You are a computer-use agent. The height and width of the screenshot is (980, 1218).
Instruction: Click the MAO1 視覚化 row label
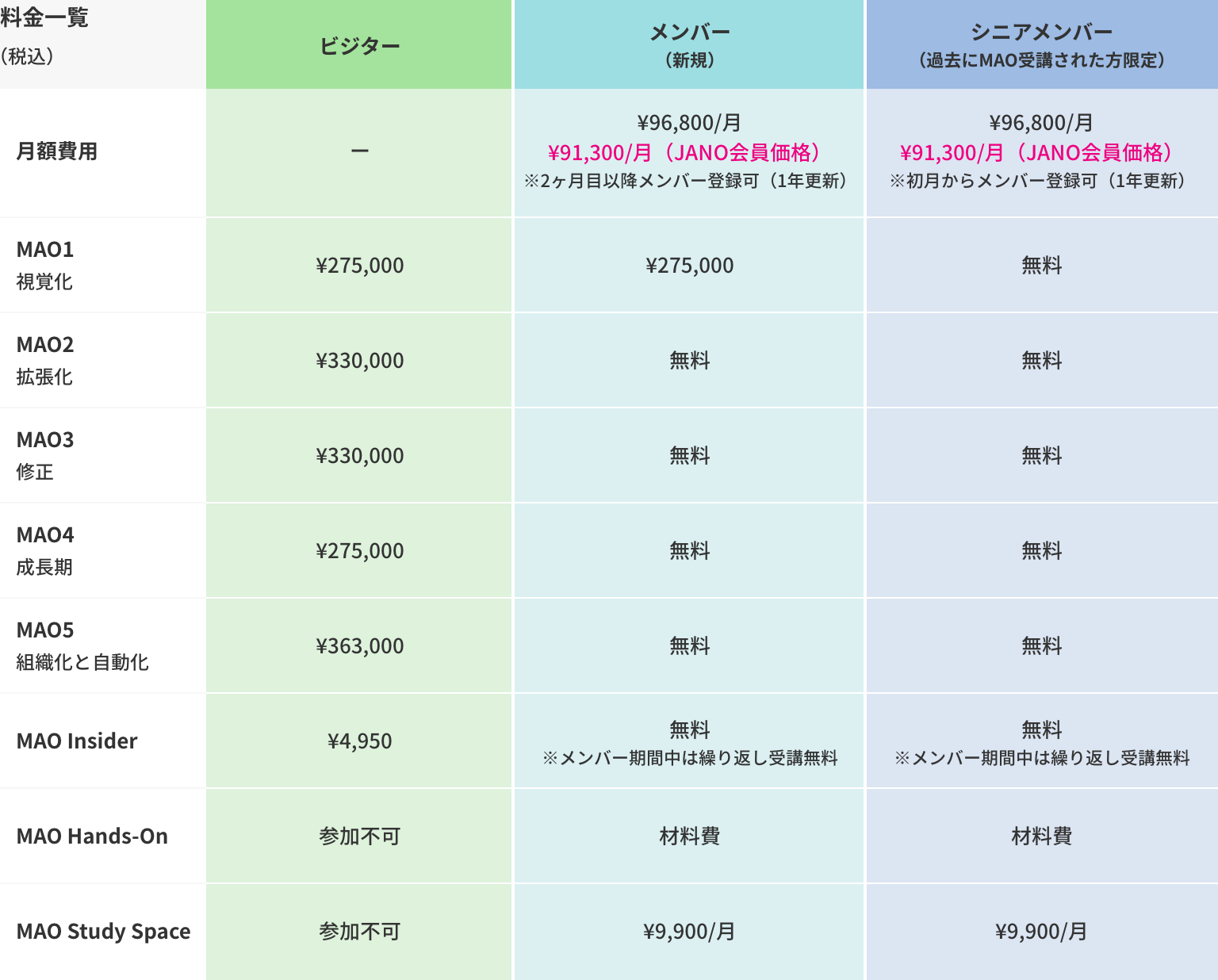pyautogui.click(x=45, y=265)
